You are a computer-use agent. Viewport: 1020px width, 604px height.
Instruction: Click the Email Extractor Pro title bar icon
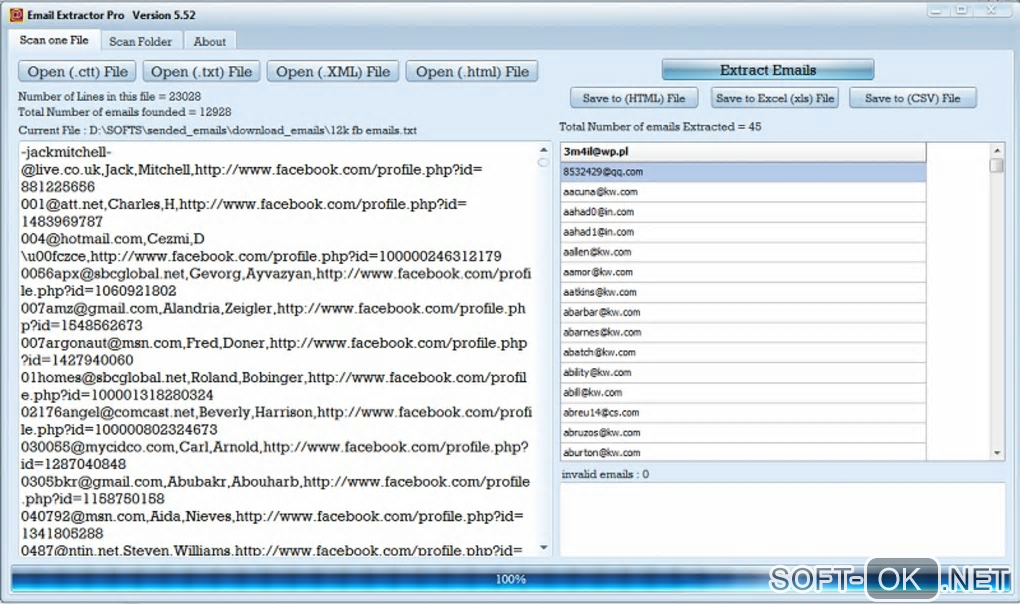pos(15,16)
